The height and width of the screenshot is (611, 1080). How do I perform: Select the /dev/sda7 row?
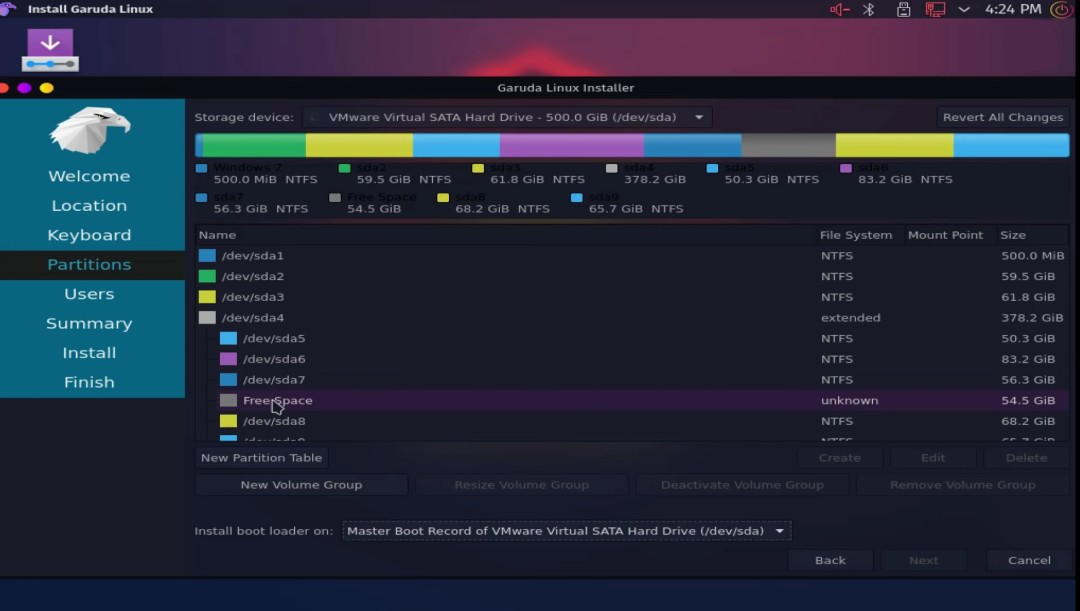pyautogui.click(x=632, y=380)
